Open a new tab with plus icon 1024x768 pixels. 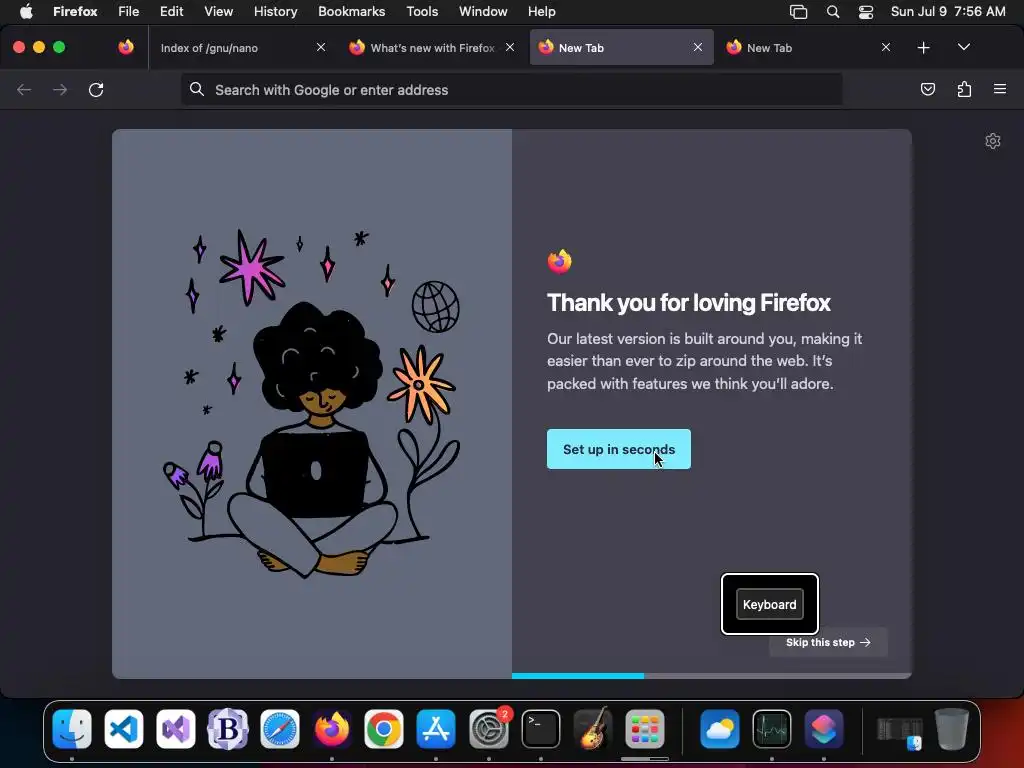click(x=923, y=48)
